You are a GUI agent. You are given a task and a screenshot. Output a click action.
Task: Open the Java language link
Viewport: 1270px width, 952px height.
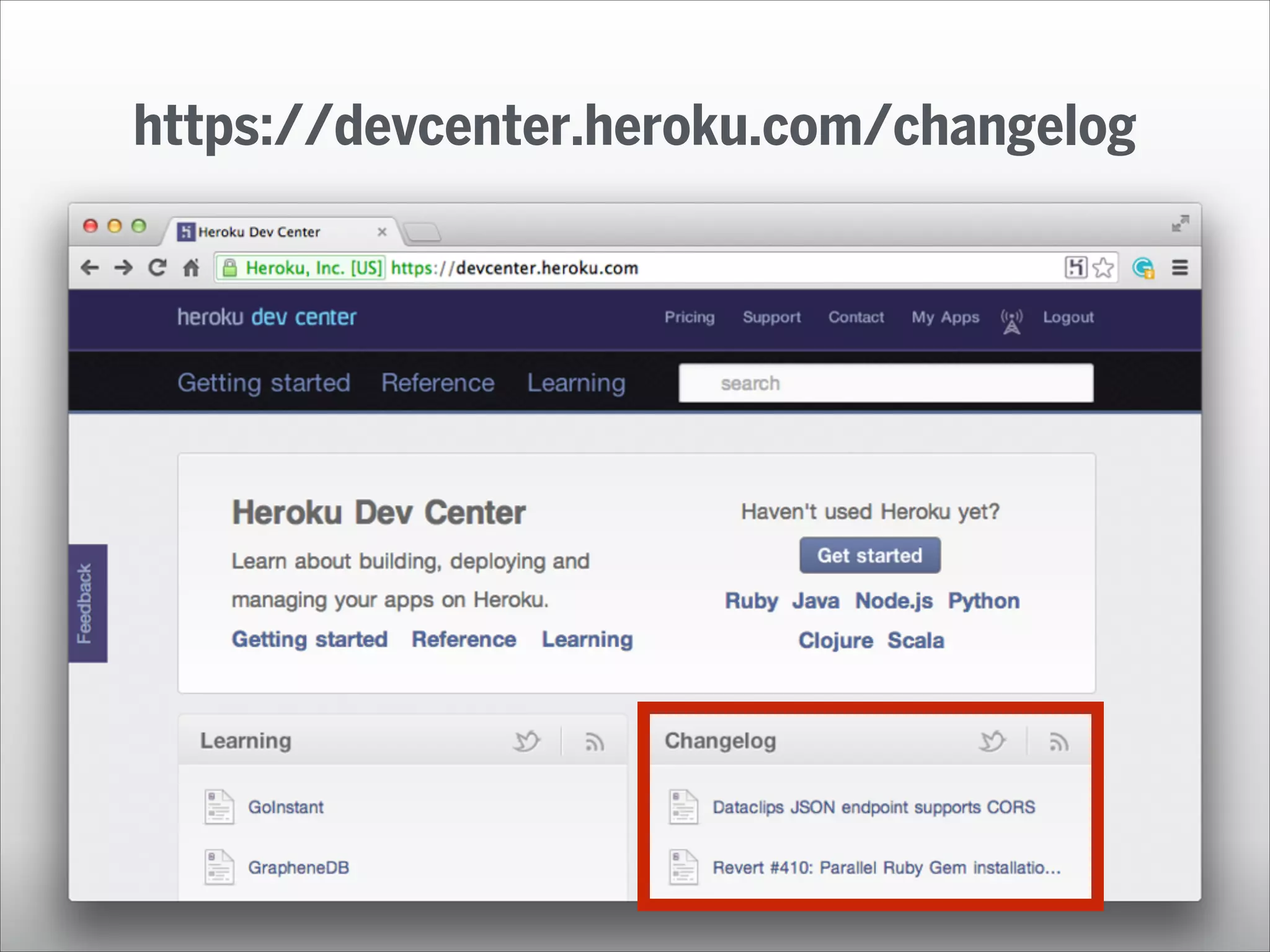[816, 601]
